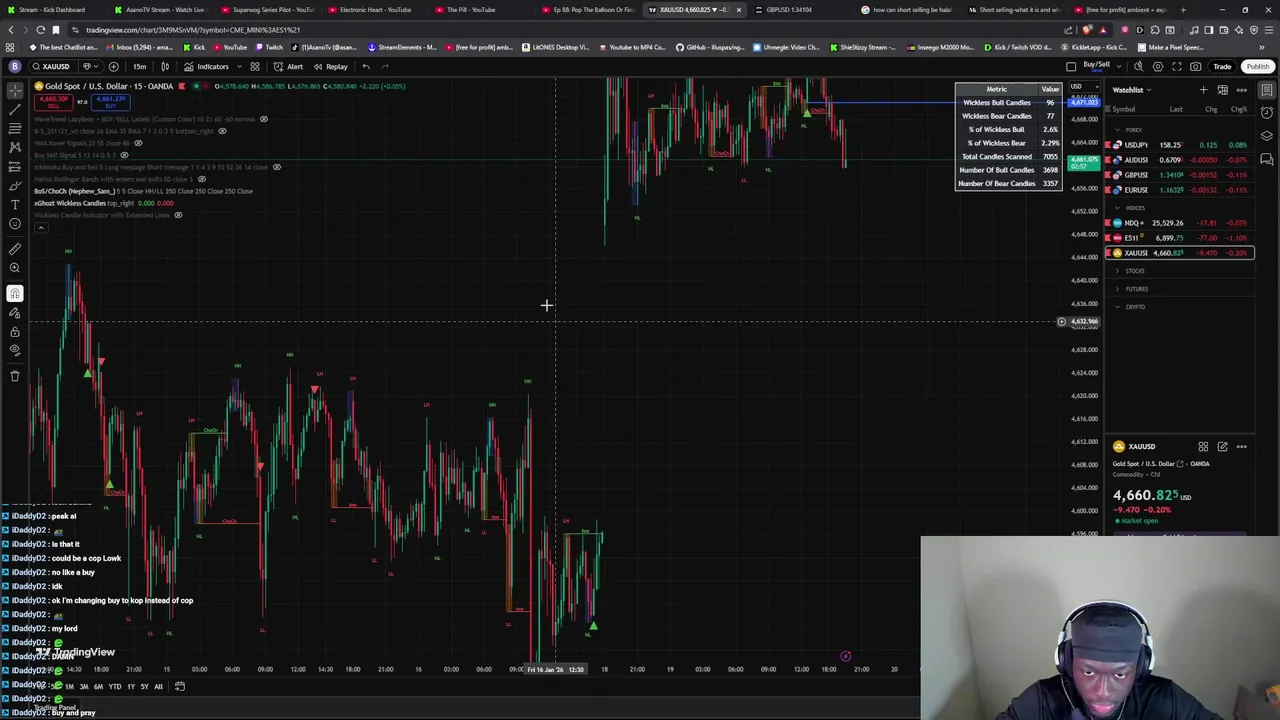Viewport: 1280px width, 720px height.
Task: Hide the HMA Xover Signals indicator
Action: pyautogui.click(x=139, y=143)
